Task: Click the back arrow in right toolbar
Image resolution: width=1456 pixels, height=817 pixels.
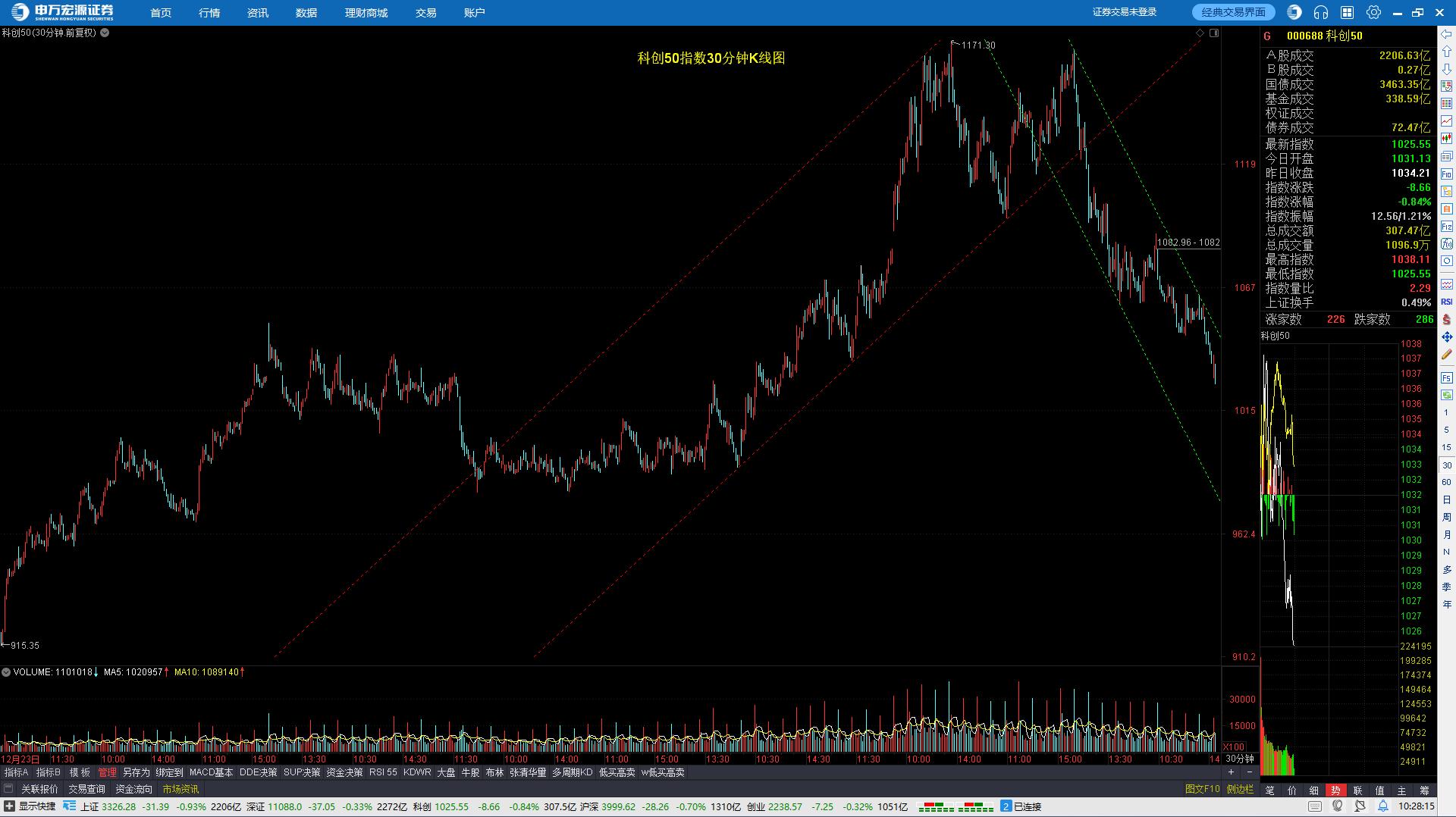Action: pyautogui.click(x=1447, y=35)
